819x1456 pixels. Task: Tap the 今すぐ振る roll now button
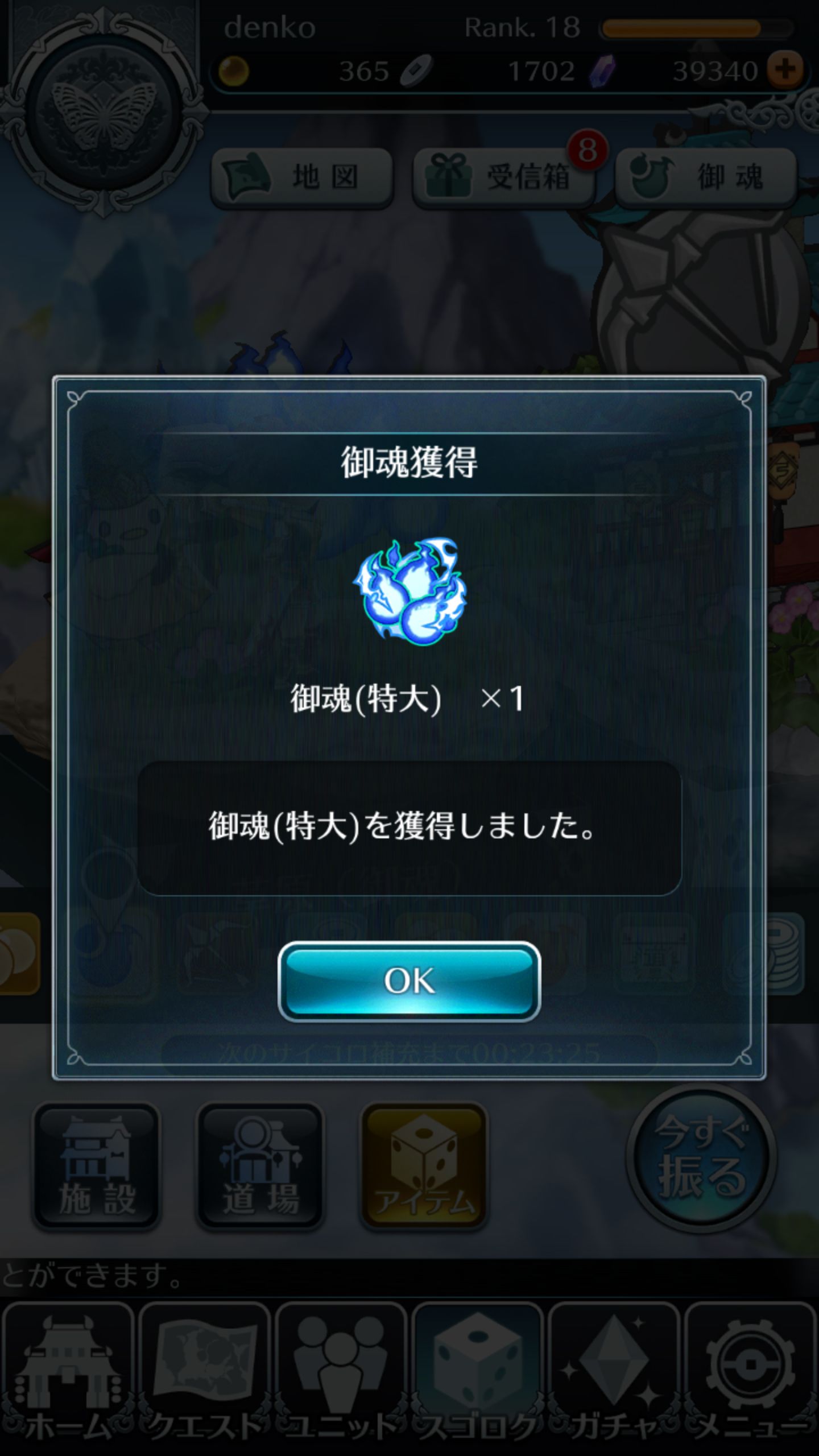point(701,1156)
